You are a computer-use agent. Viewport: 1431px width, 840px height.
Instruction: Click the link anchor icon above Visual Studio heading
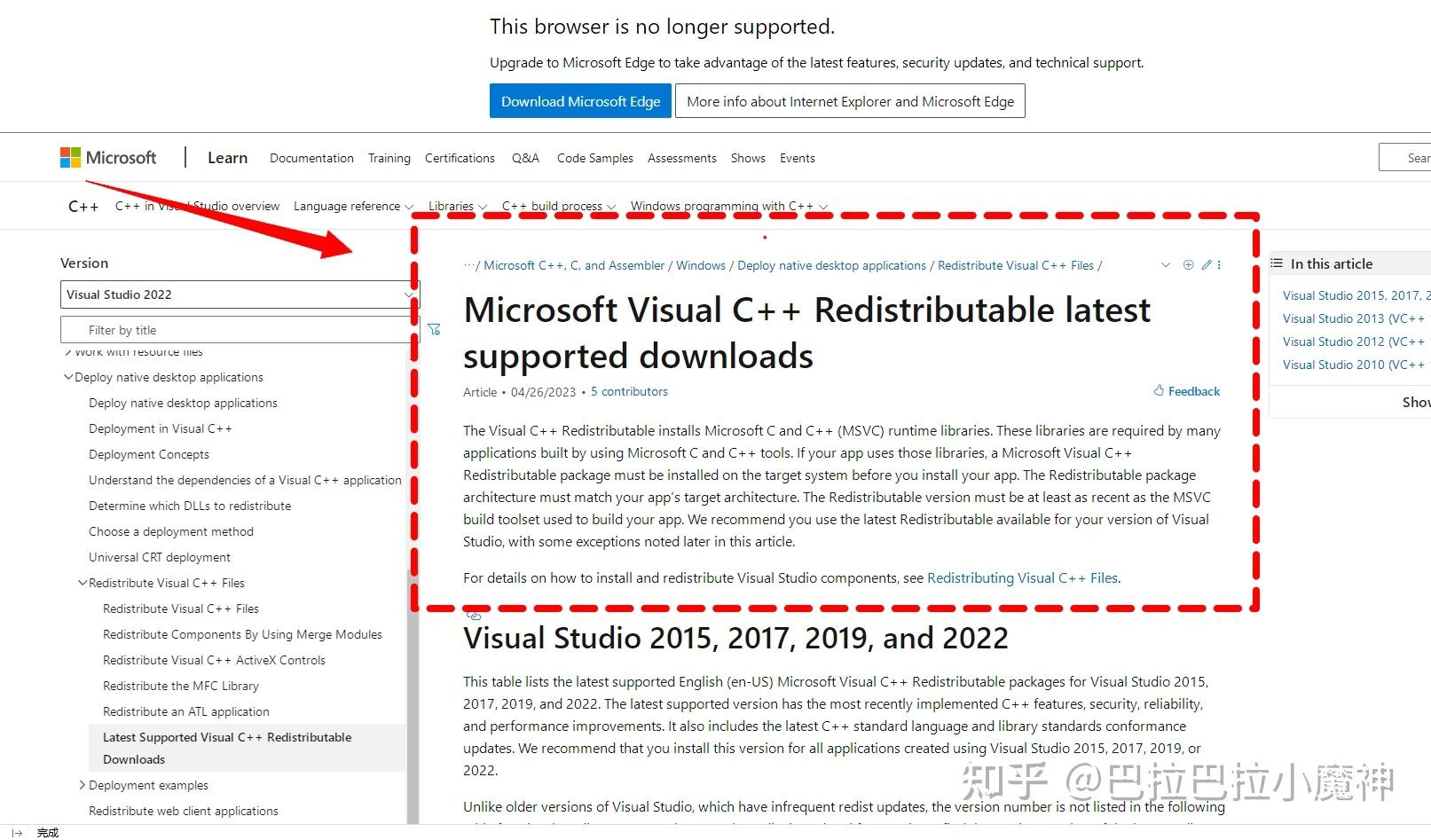point(474,614)
